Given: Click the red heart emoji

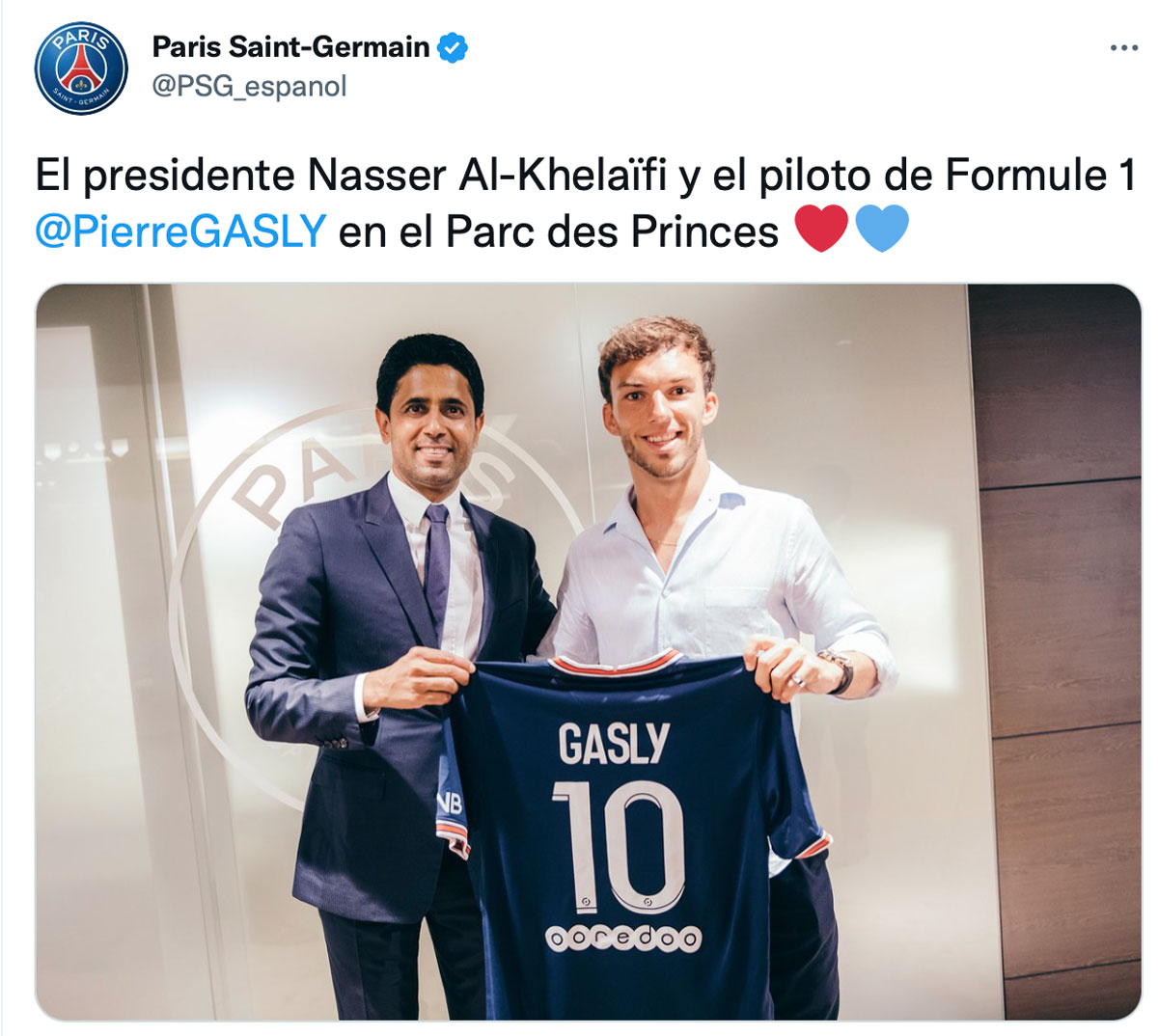Looking at the screenshot, I should 820,232.
